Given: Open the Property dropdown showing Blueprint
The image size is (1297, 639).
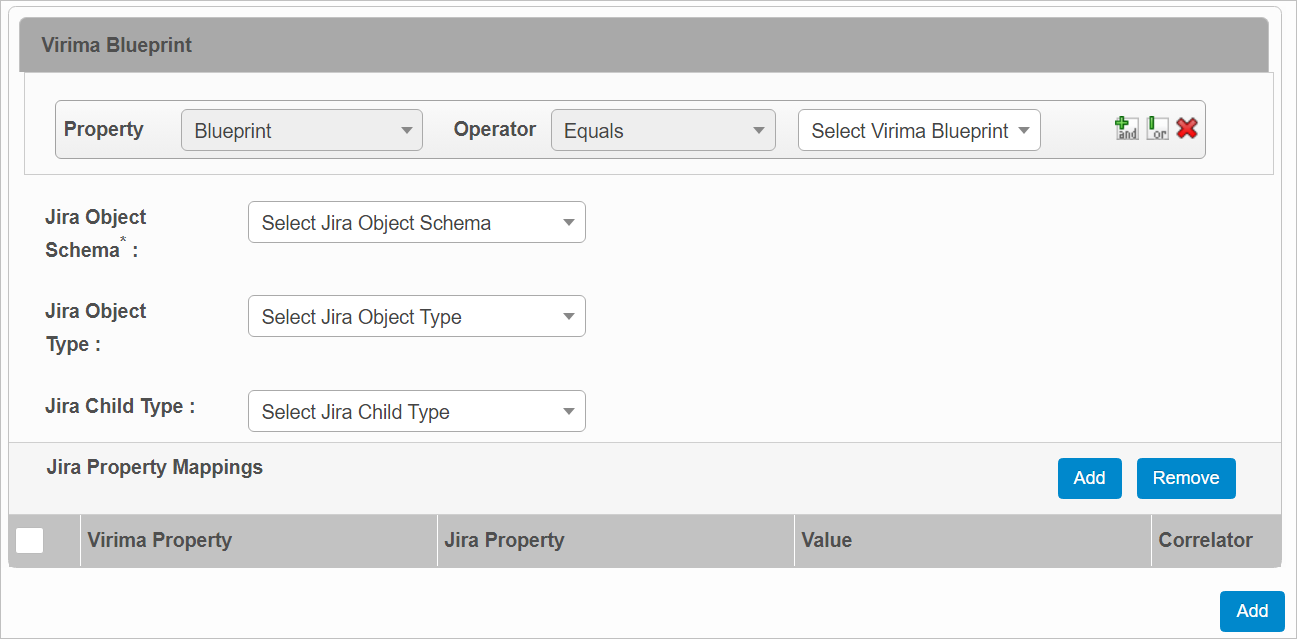Looking at the screenshot, I should coord(302,131).
